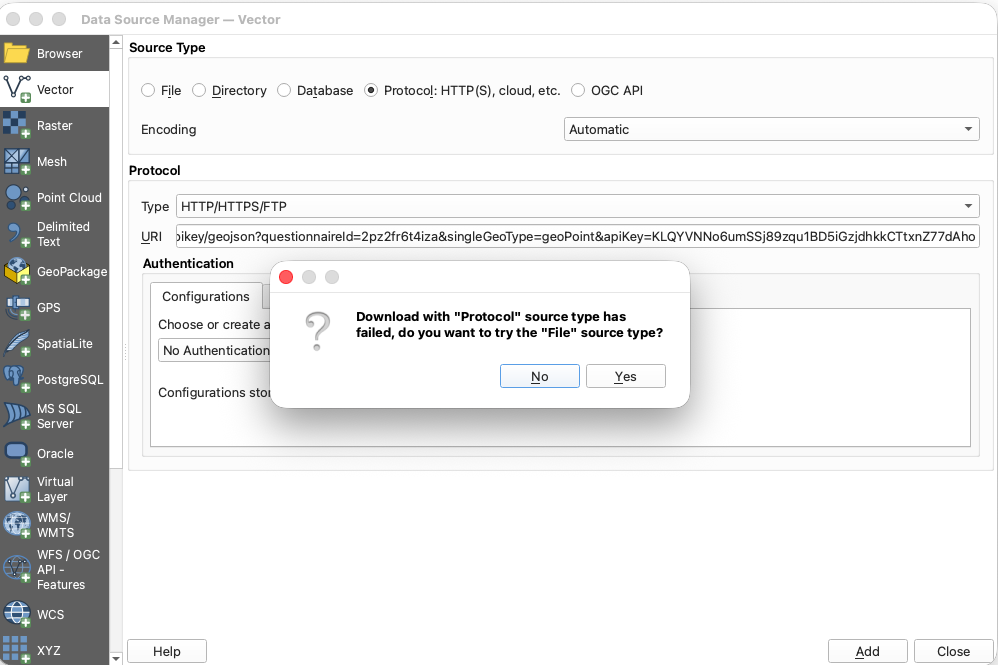Choose the File source type radio
Viewport: 998px width, 665px height.
pos(148,90)
